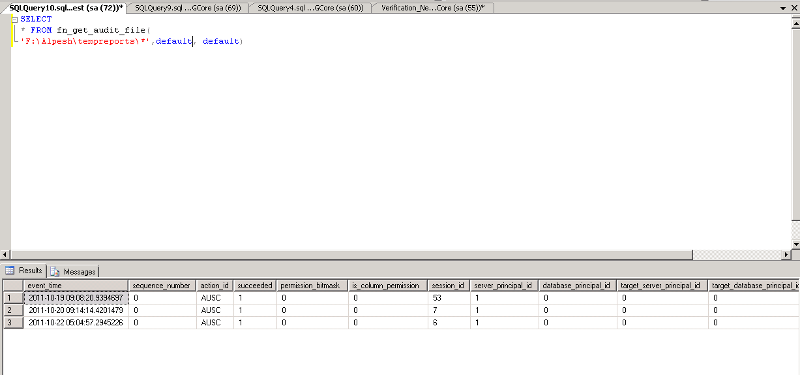Select row header 2 in results grid
The height and width of the screenshot is (375, 800).
(13, 310)
